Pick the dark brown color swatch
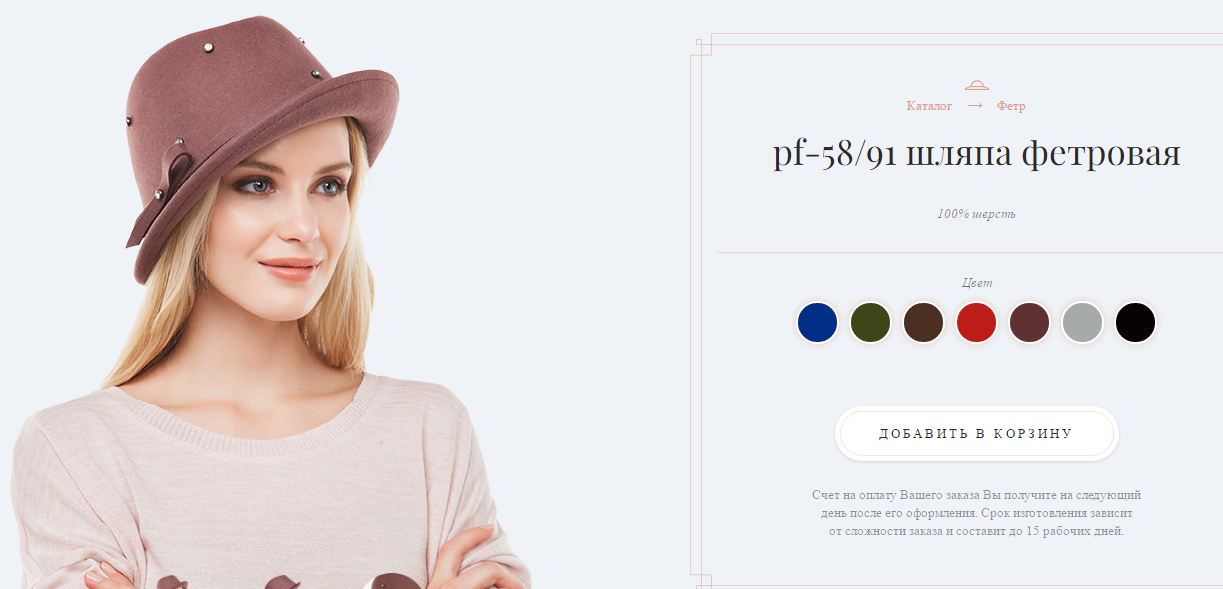The height and width of the screenshot is (589, 1223). point(923,323)
